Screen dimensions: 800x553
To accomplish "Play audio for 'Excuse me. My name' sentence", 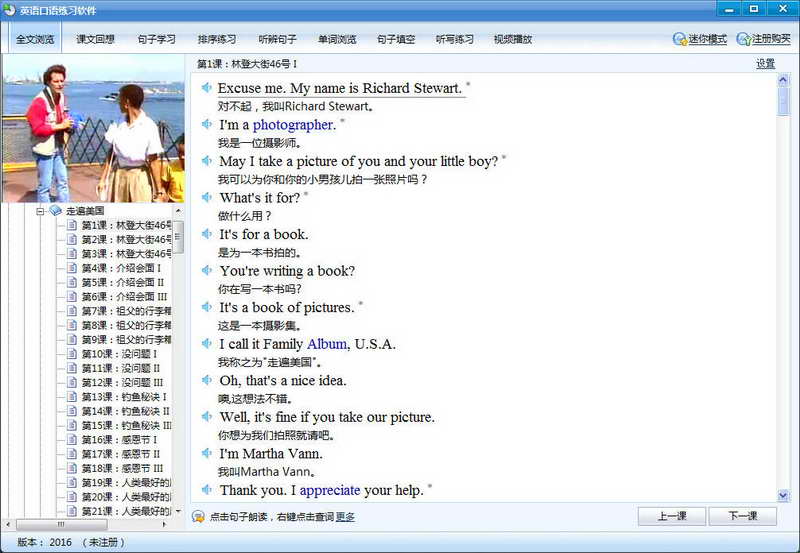I will pyautogui.click(x=207, y=88).
